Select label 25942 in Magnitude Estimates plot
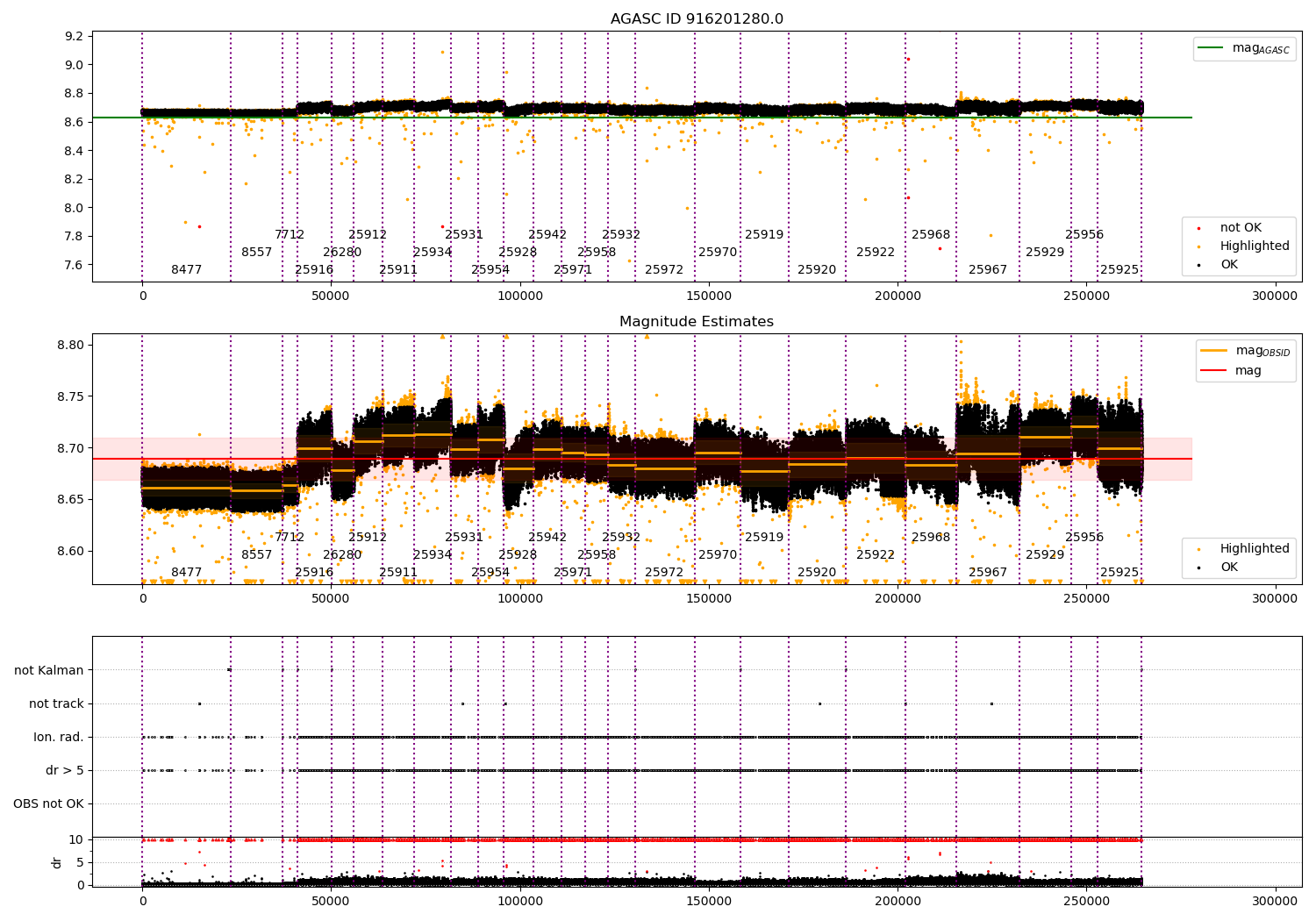This screenshot has height=921, width=1316. [547, 537]
